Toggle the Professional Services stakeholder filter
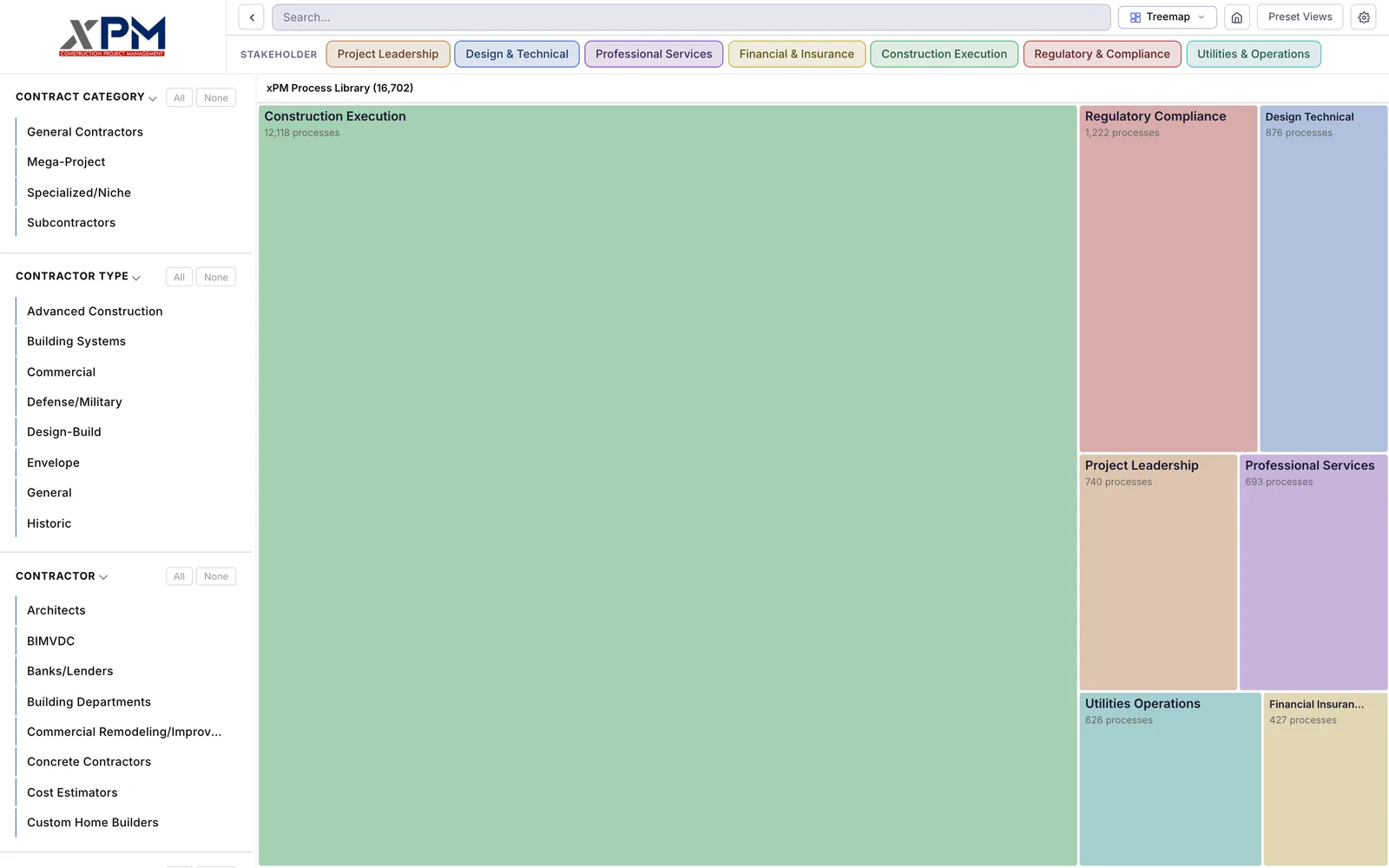 click(x=654, y=54)
